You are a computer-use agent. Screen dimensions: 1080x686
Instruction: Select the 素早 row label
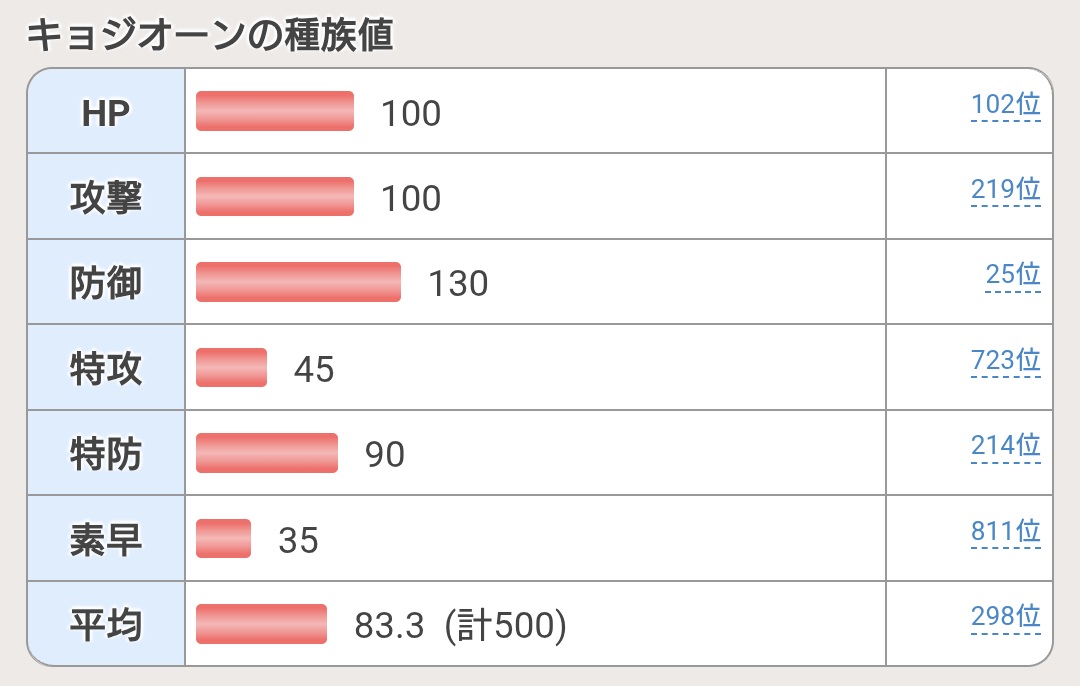point(106,540)
